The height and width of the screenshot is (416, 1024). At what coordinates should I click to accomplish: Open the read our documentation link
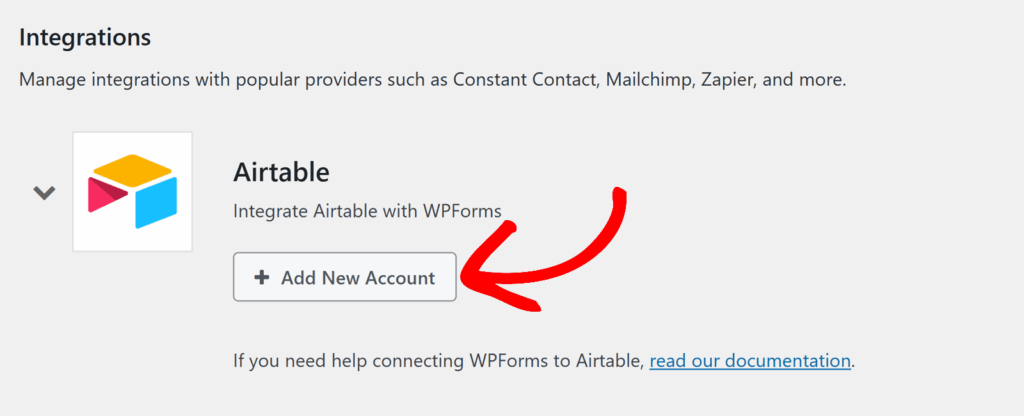[750, 360]
